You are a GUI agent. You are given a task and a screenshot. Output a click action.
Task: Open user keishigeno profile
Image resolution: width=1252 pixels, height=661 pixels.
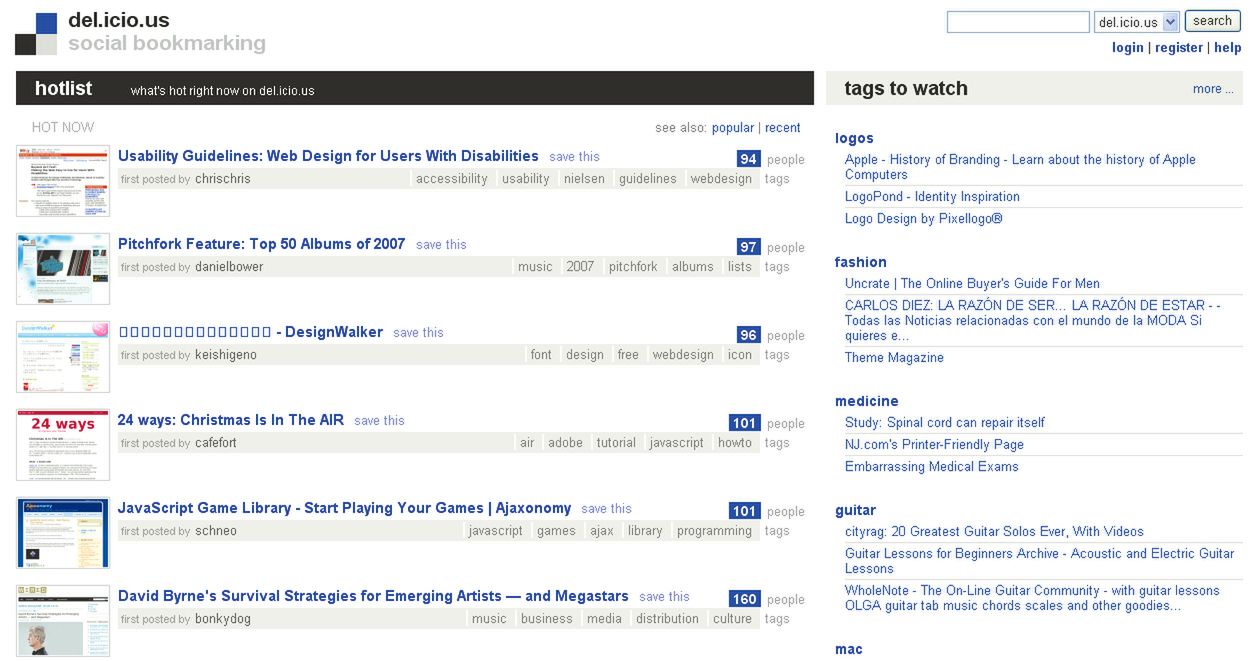click(x=226, y=355)
